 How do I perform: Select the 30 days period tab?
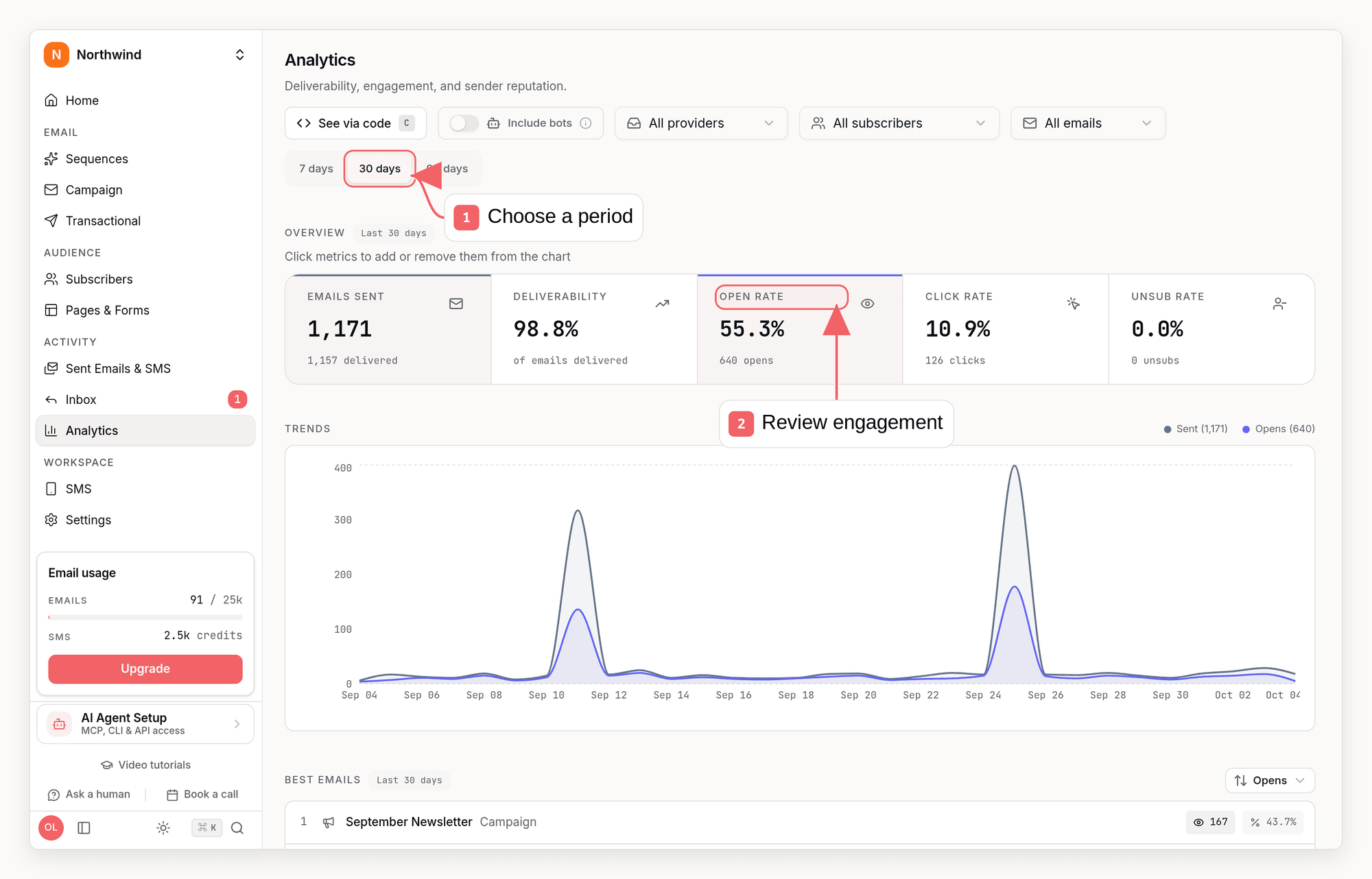pos(379,169)
